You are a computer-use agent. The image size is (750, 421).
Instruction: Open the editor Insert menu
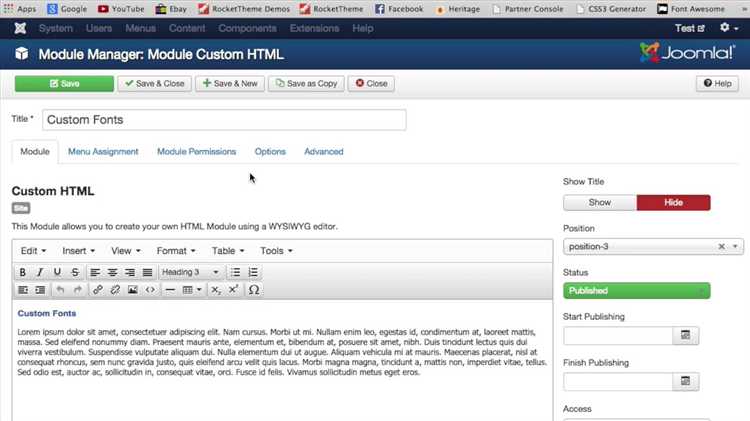point(78,251)
